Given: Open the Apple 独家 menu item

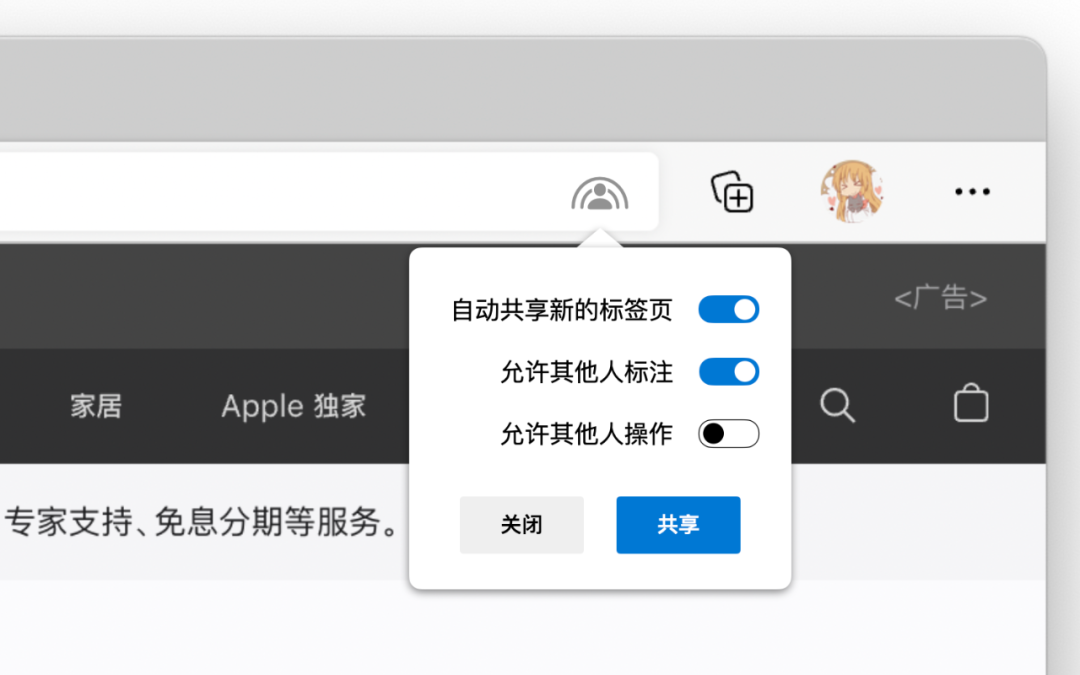Looking at the screenshot, I should point(293,406).
